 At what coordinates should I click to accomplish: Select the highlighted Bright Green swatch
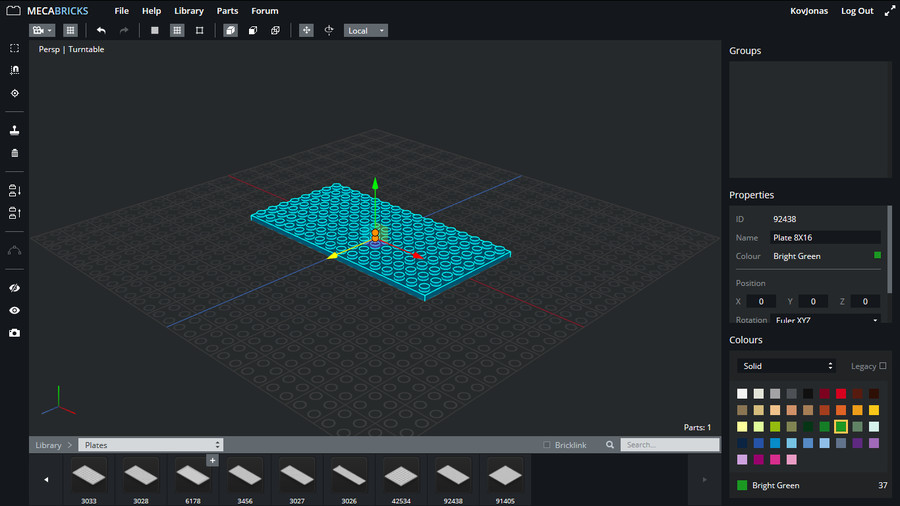coord(841,426)
